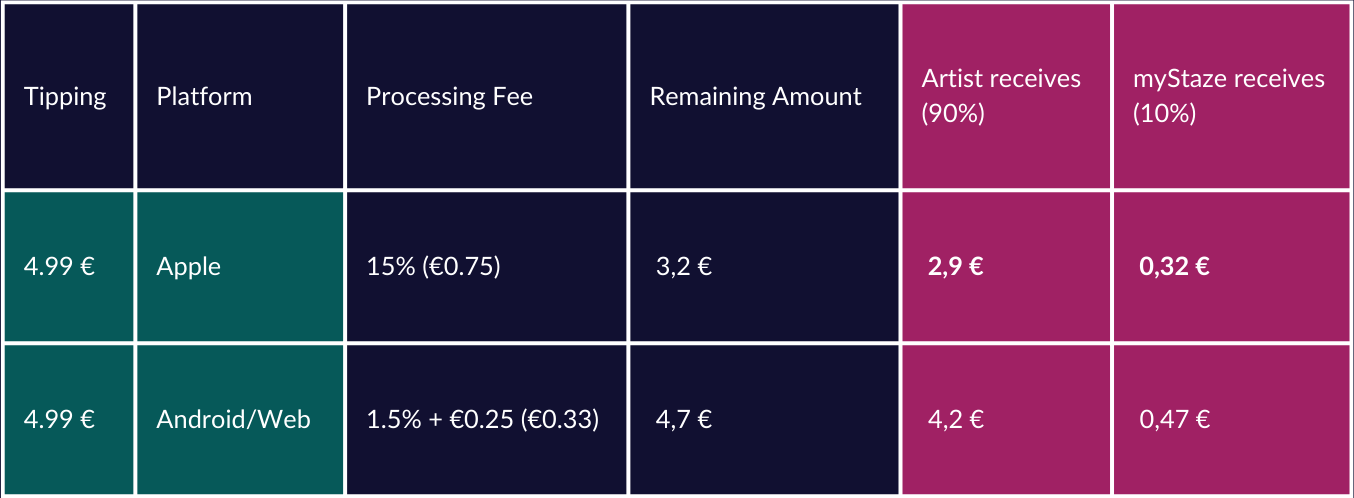Select the myStaze receives (10%) header
The height and width of the screenshot is (498, 1354).
(1233, 96)
